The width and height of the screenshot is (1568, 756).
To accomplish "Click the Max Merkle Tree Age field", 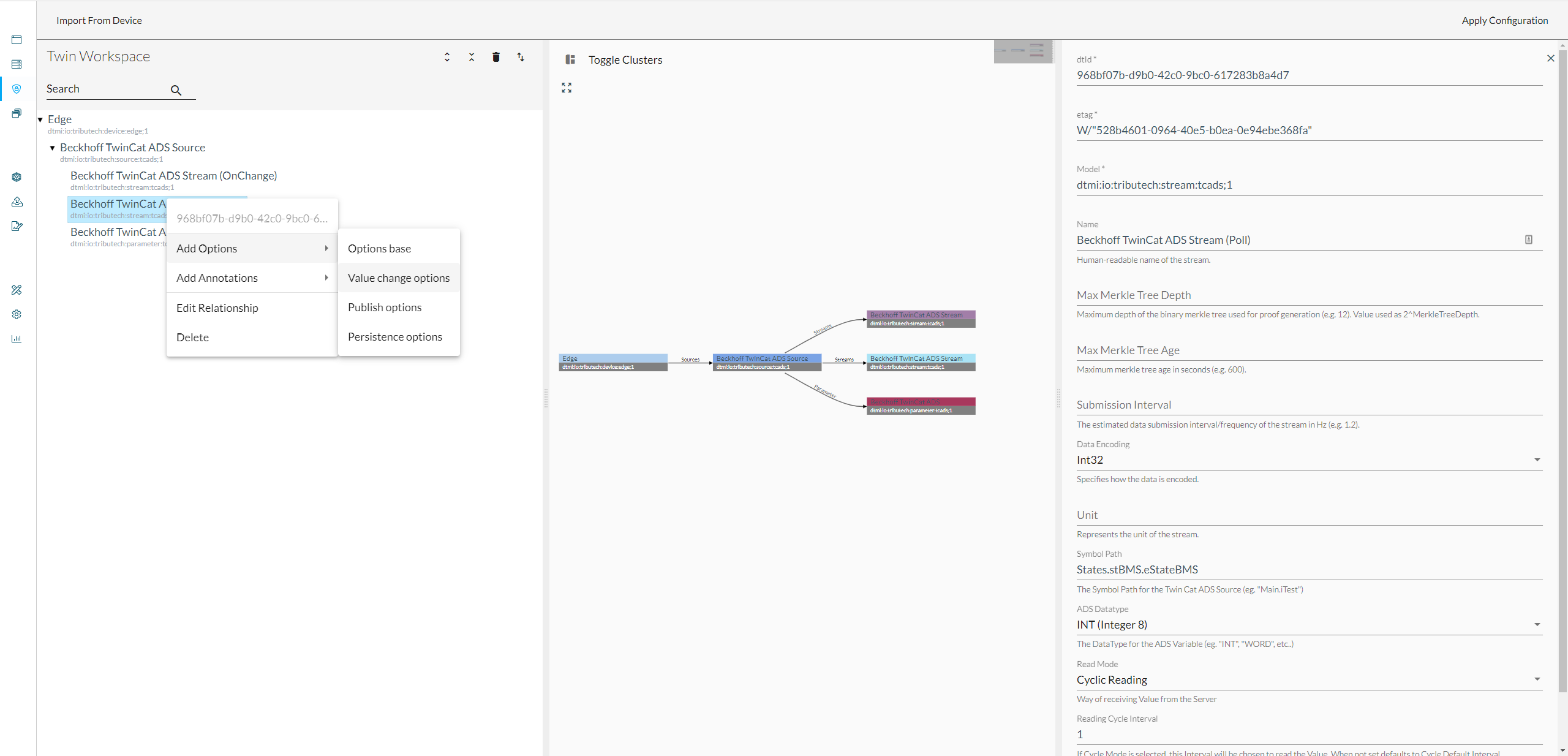I will (x=1310, y=350).
